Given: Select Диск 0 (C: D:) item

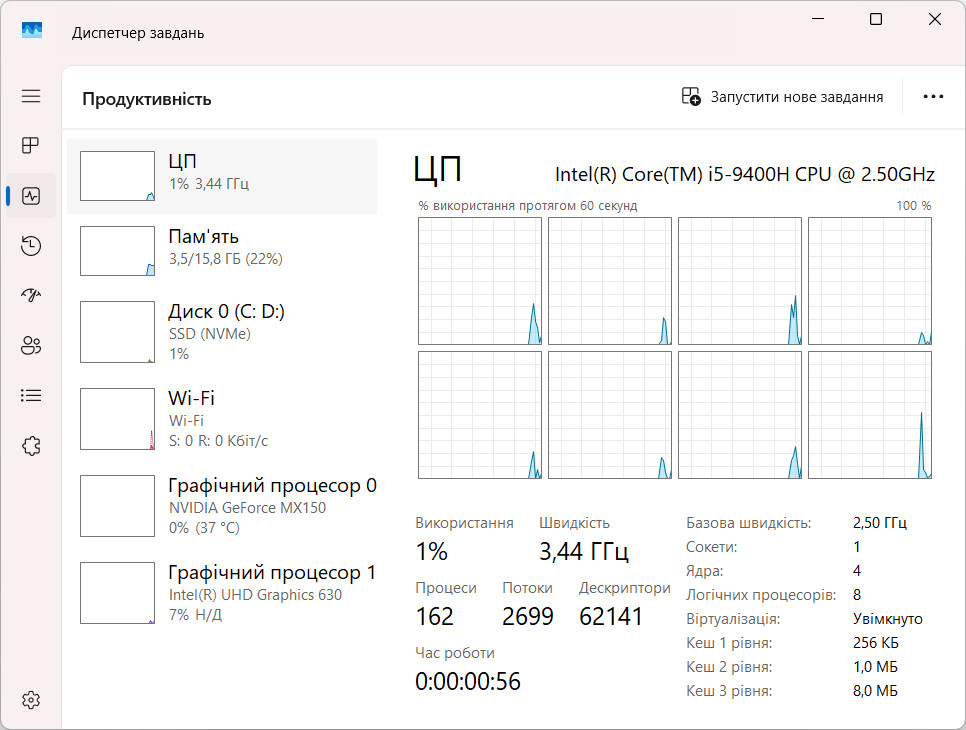Looking at the screenshot, I should coord(222,332).
